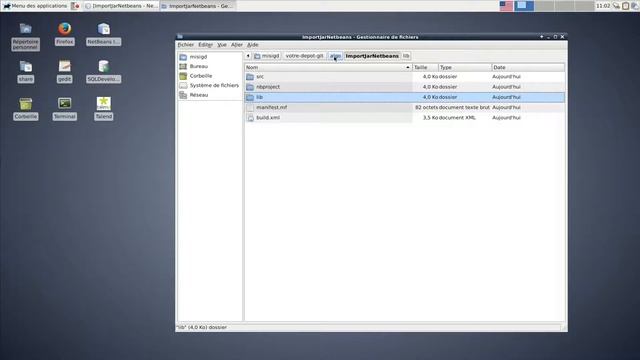
Task: Click the misigd path bar button
Action: point(267,56)
